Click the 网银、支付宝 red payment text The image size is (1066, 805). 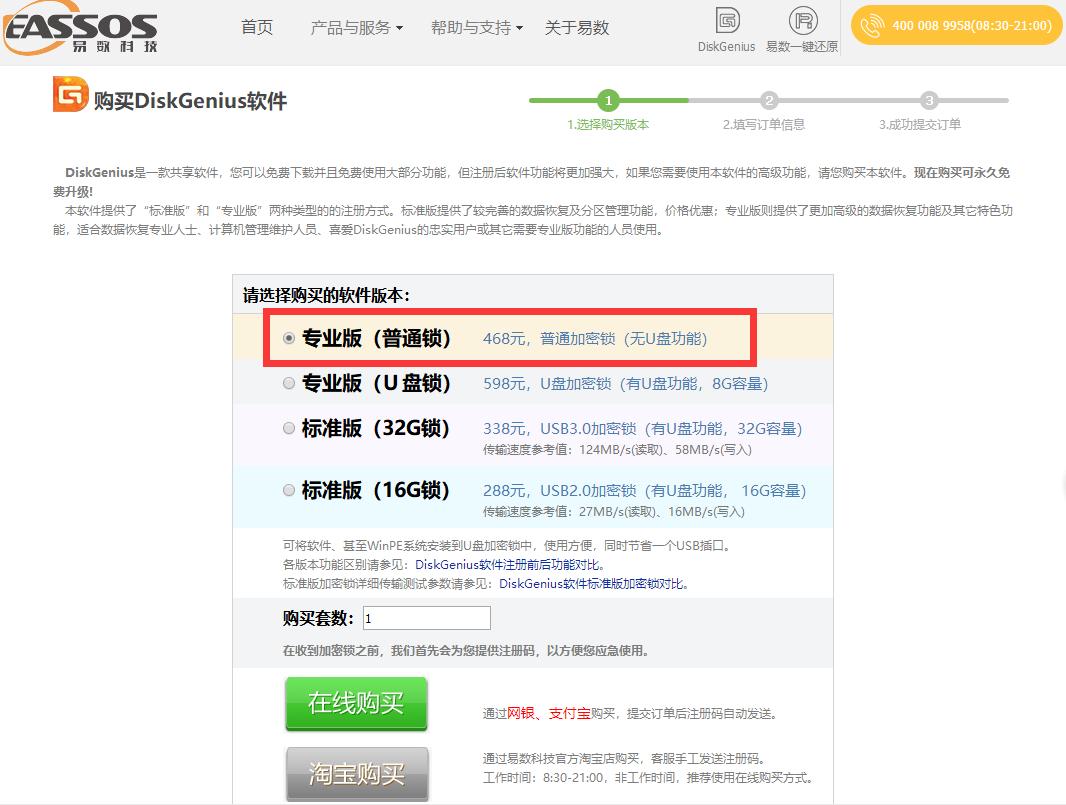tap(549, 713)
